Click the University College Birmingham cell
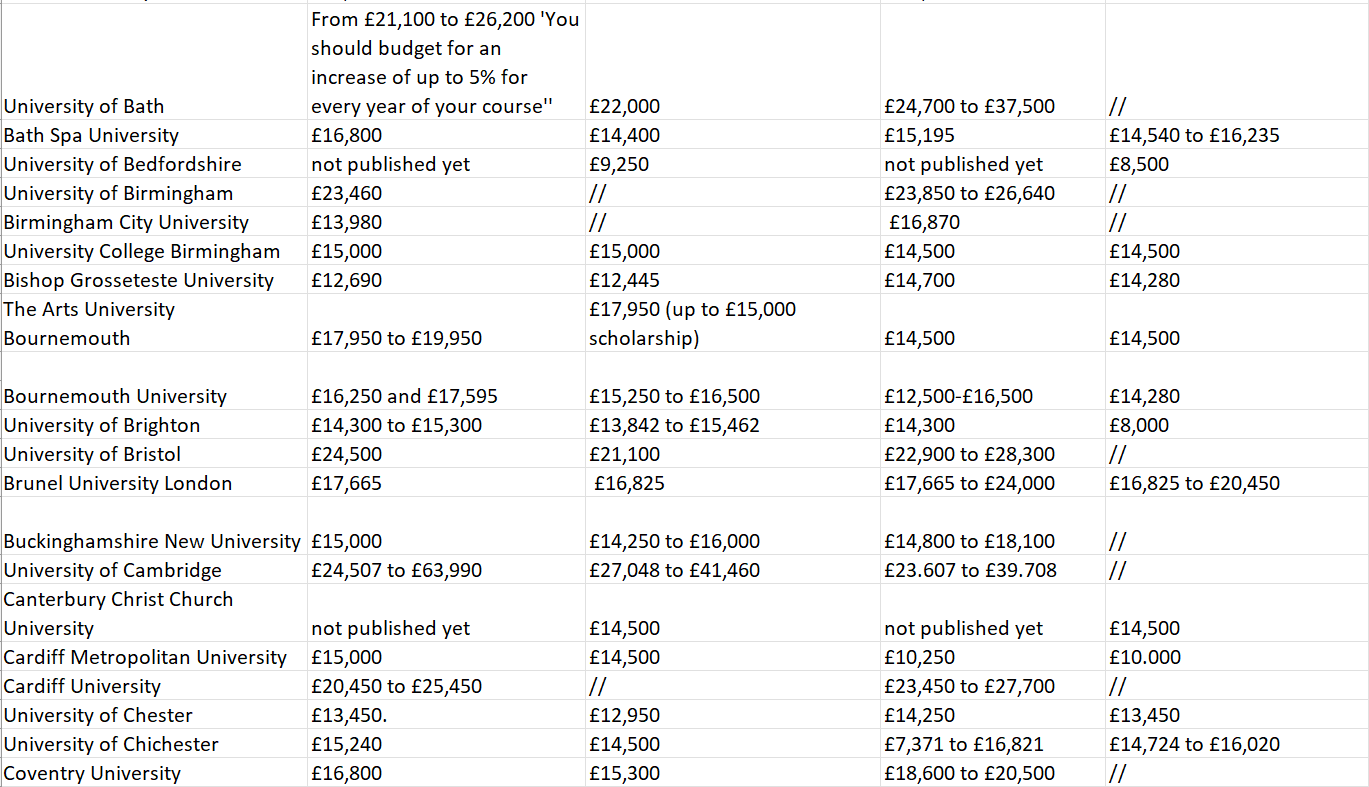 pos(142,251)
